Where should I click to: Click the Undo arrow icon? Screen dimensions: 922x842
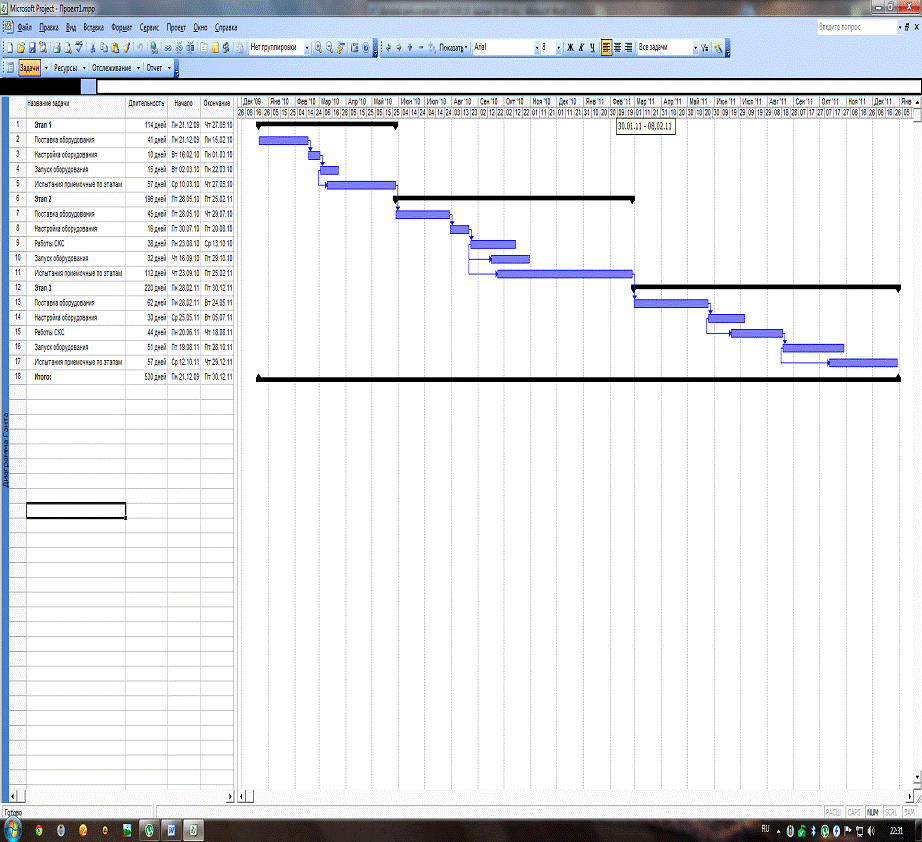coord(139,47)
